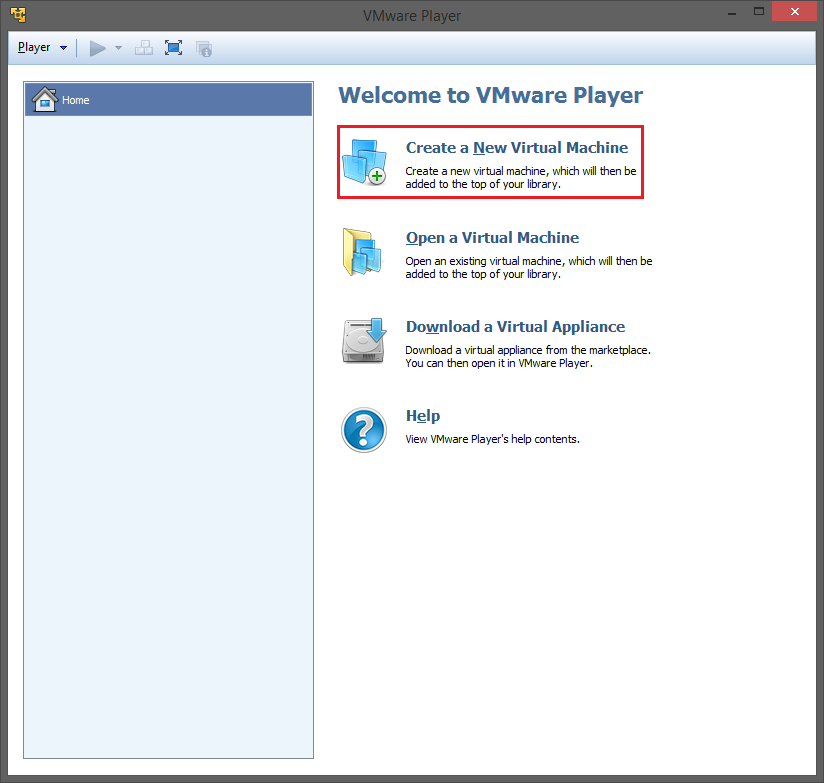Click the Open a Virtual Machine heading
The width and height of the screenshot is (824, 783).
coord(492,238)
